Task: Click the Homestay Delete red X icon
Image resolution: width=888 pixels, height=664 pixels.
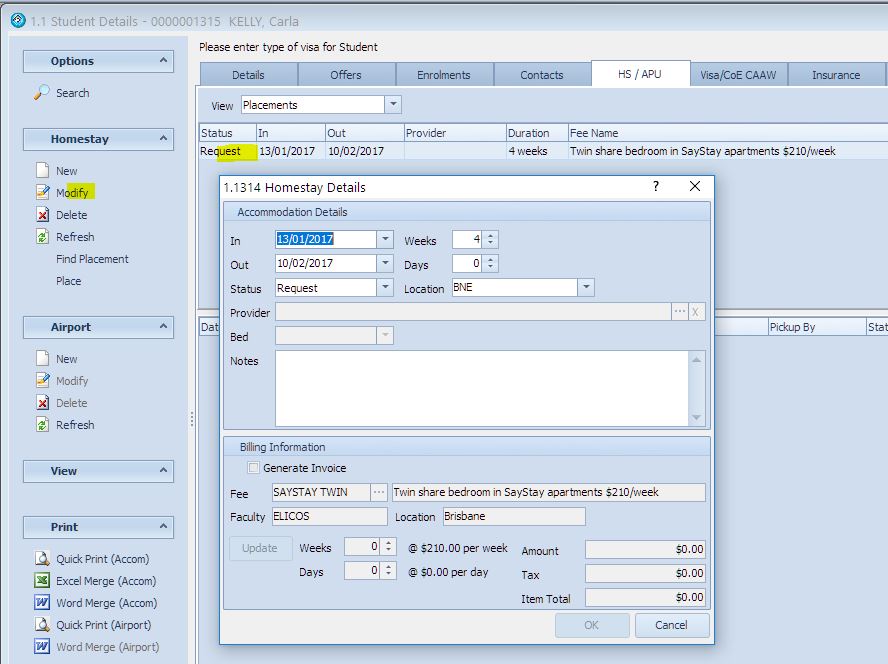Action: point(42,215)
